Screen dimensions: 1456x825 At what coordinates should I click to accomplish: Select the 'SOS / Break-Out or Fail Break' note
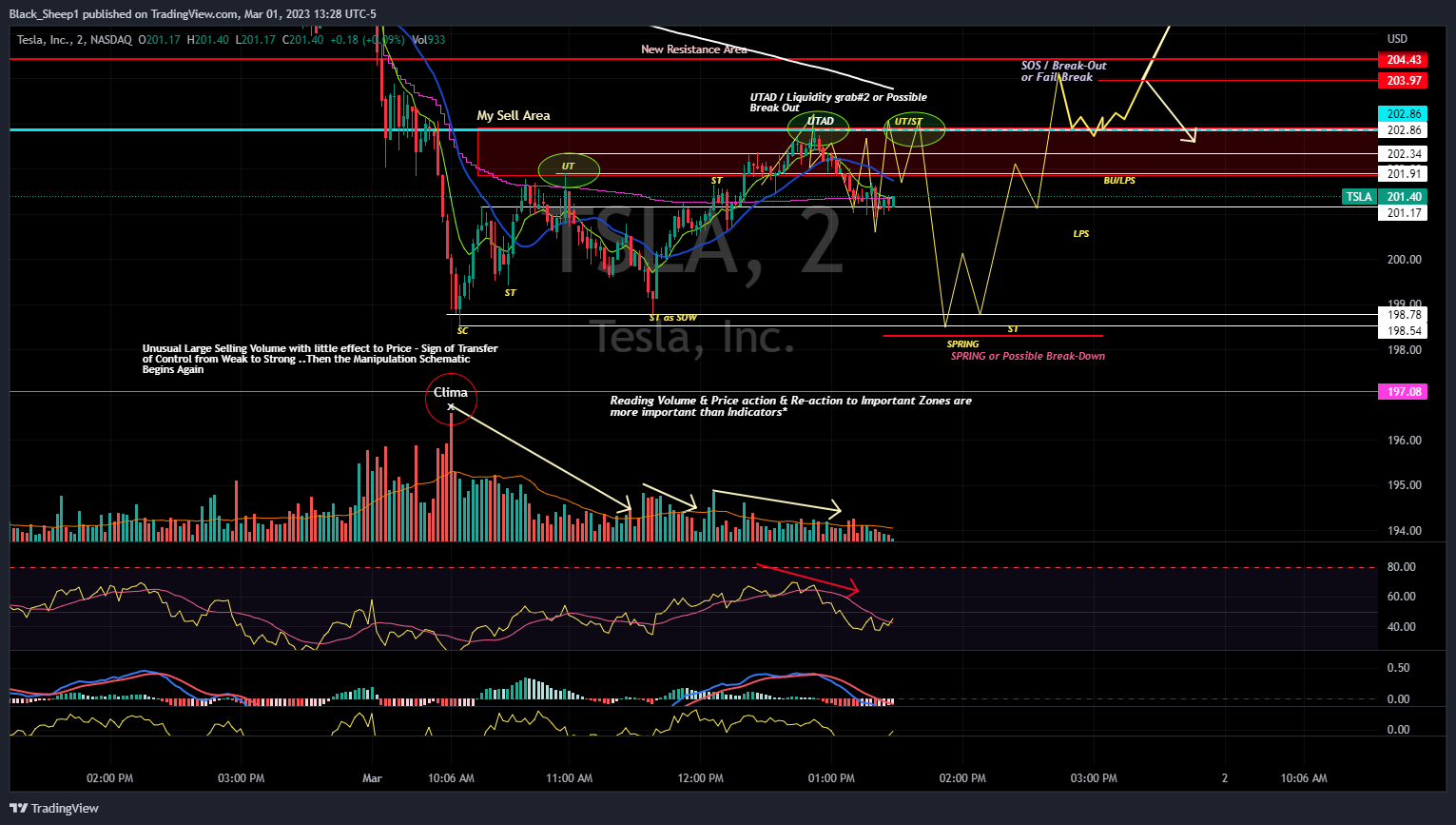[x=1063, y=71]
